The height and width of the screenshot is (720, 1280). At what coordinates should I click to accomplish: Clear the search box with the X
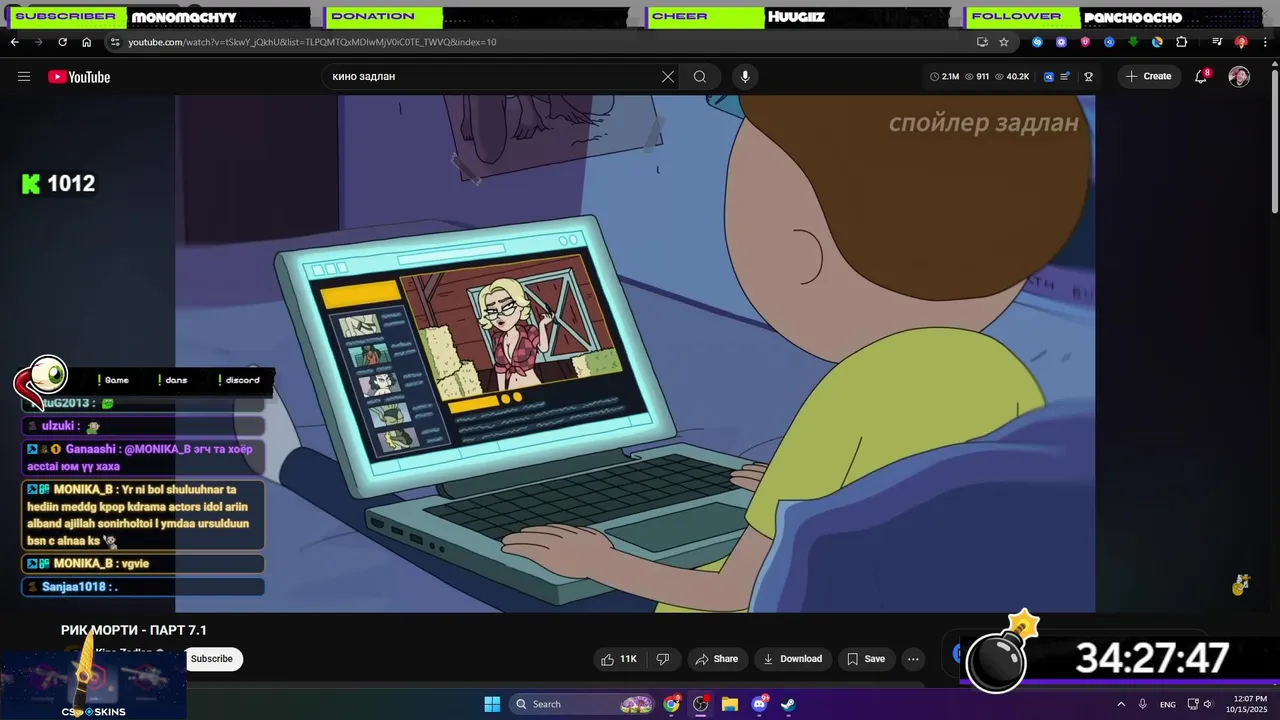668,77
